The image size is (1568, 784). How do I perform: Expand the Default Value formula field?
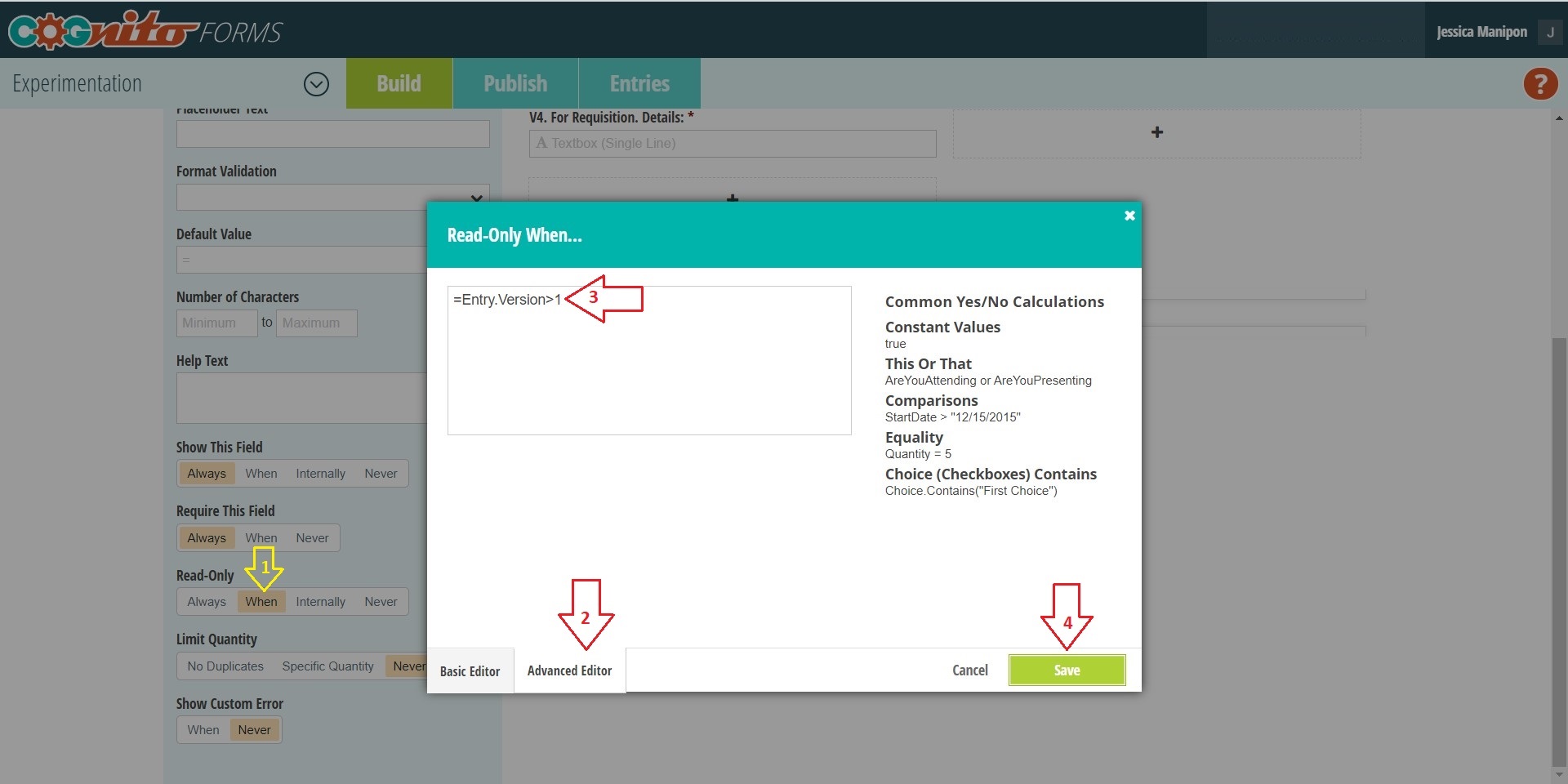click(302, 260)
